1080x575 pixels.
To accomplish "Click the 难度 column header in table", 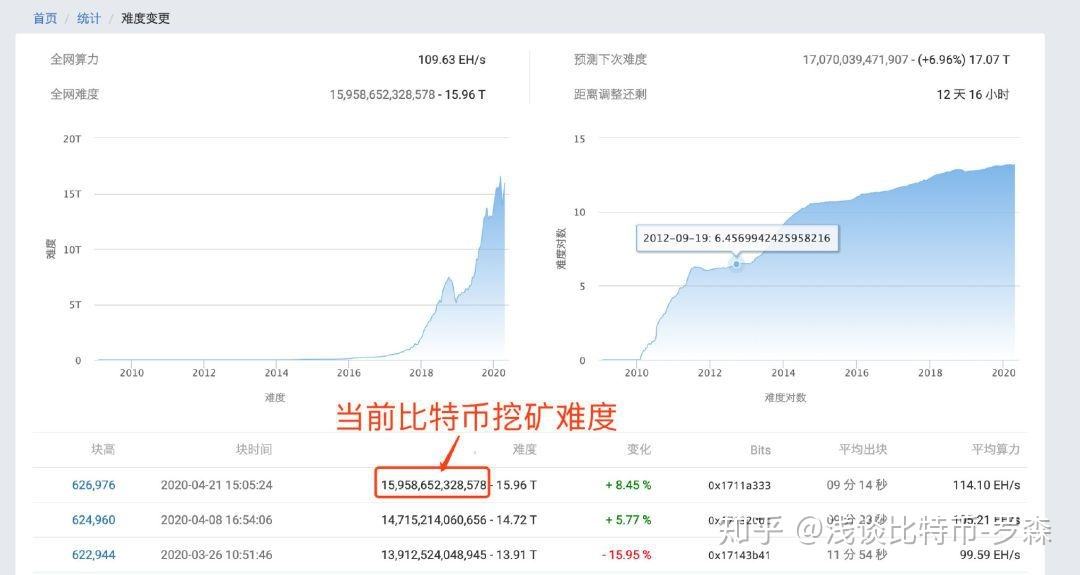I will coord(524,450).
